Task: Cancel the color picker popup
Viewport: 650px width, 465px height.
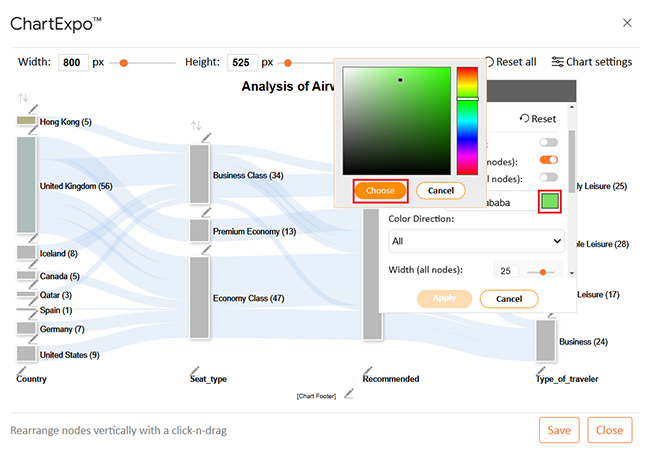Action: [441, 191]
